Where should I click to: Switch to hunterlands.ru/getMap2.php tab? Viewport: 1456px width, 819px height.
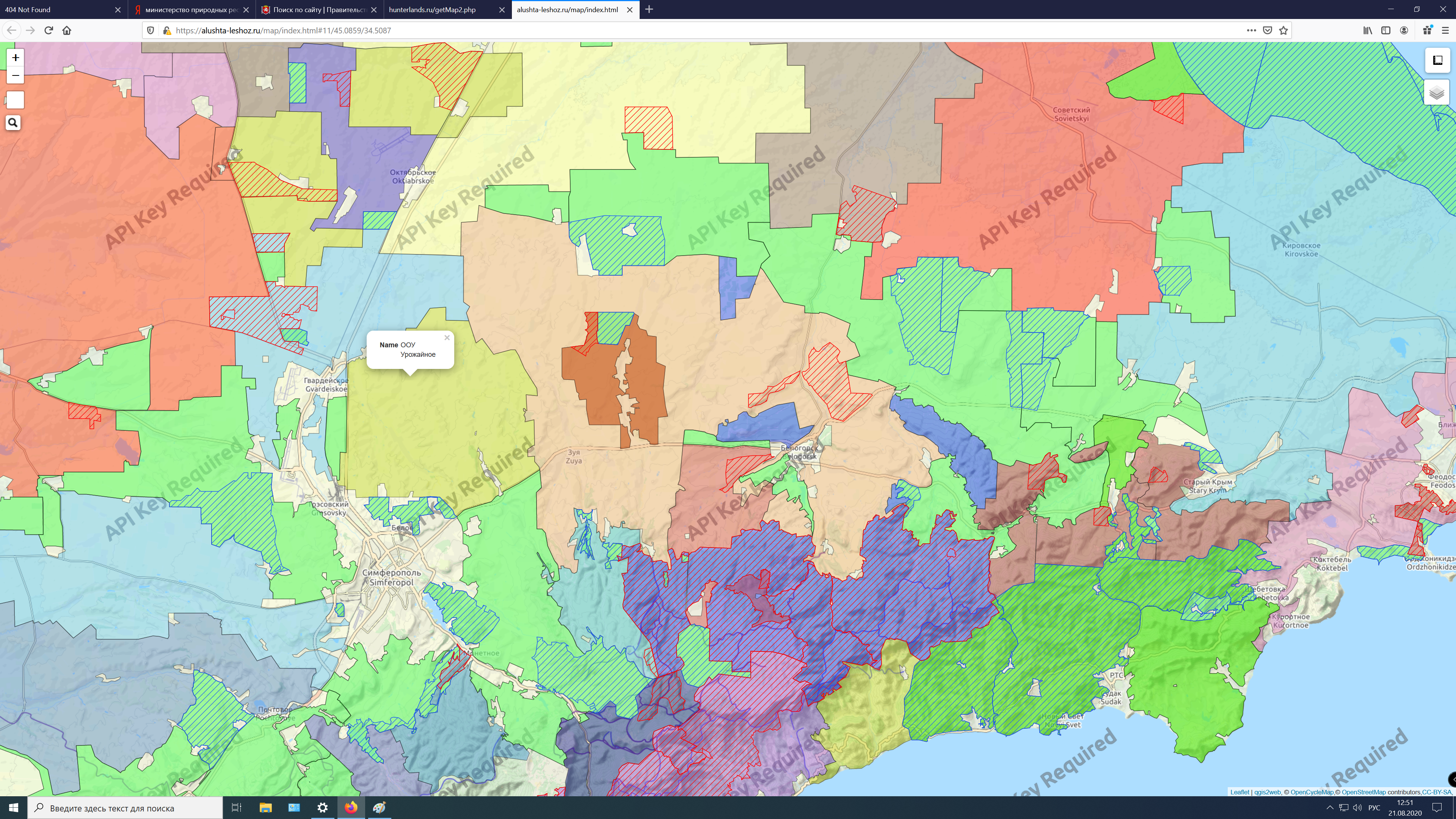(x=432, y=9)
